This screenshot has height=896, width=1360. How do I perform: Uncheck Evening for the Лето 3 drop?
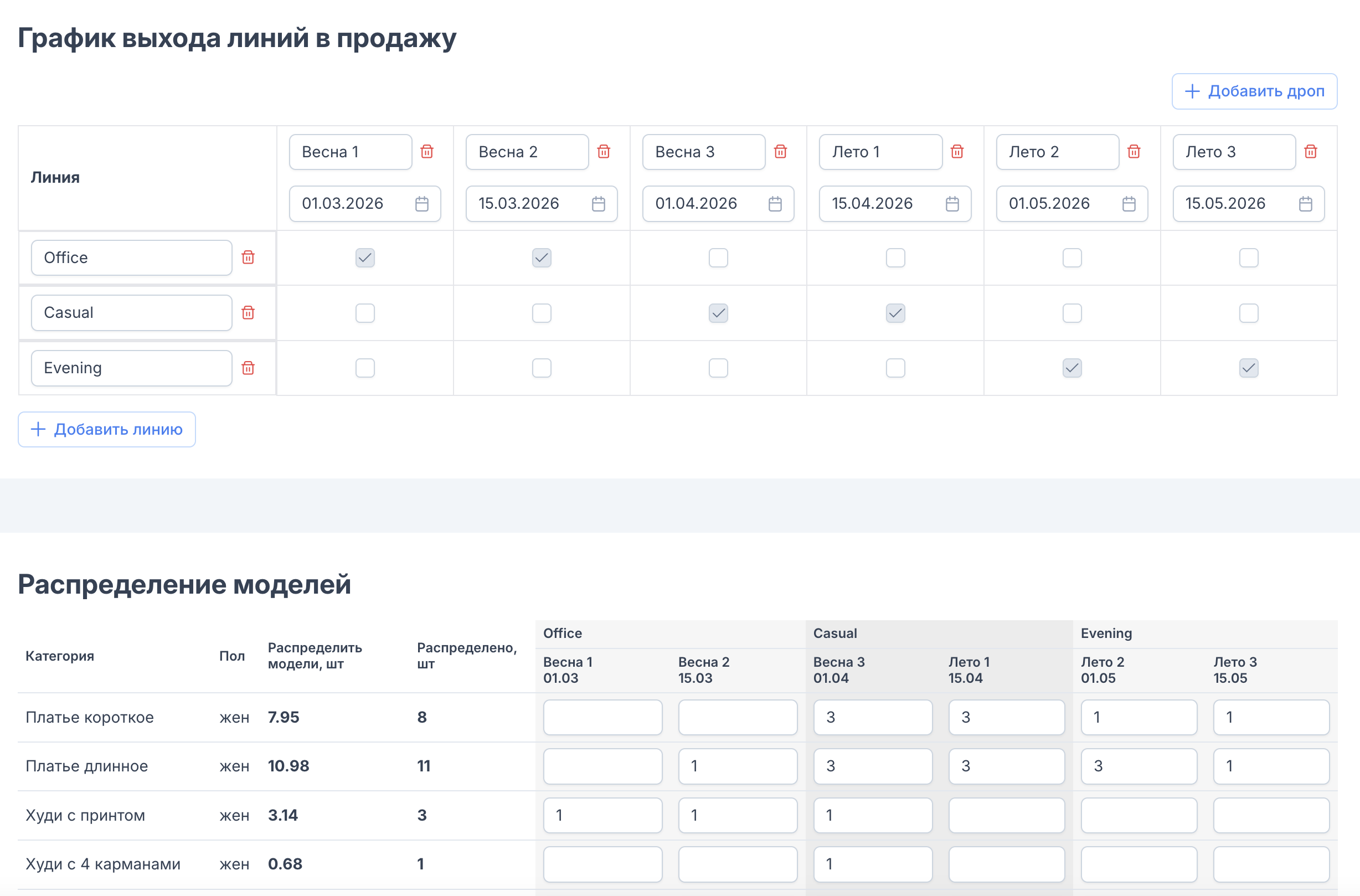click(1249, 368)
